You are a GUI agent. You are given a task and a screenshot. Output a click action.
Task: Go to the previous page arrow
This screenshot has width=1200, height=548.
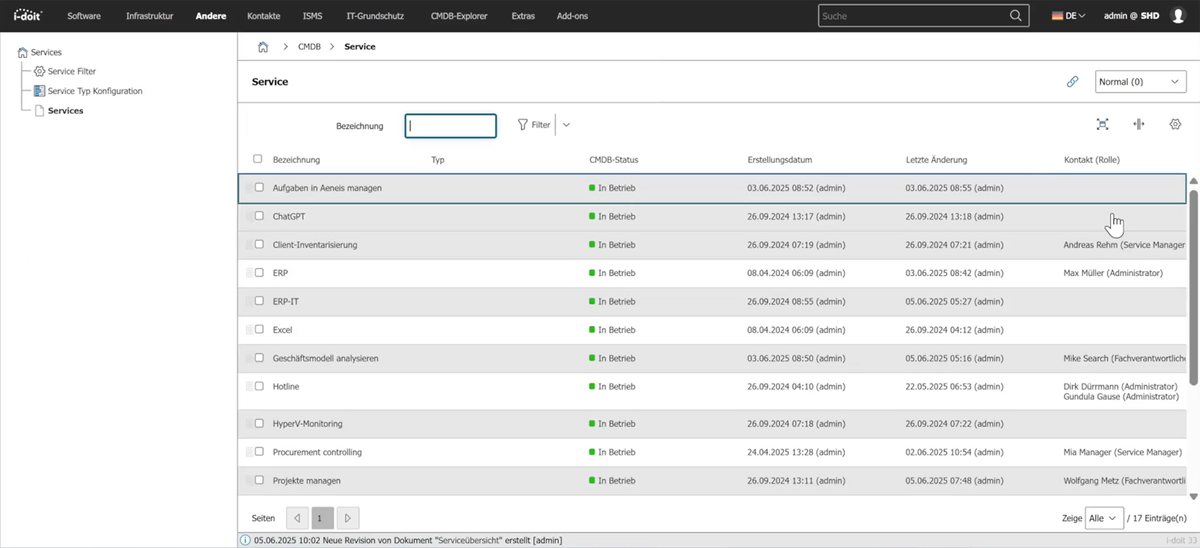click(297, 518)
